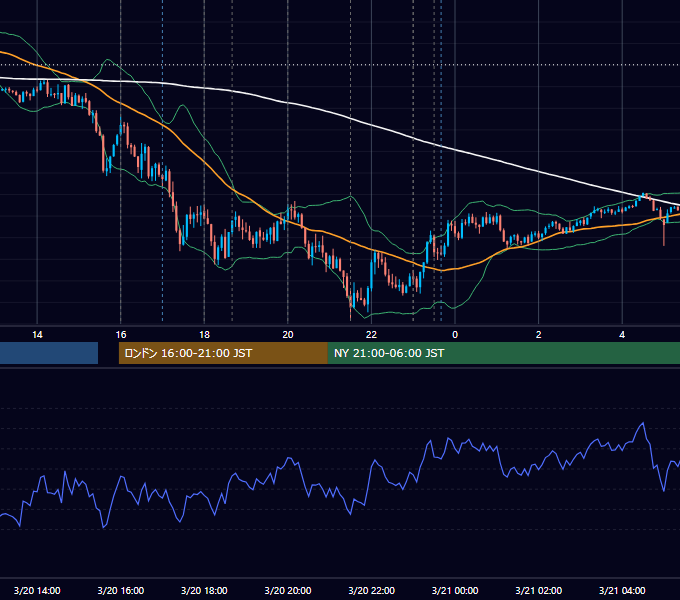Click the 3/21 00:00 date label
The height and width of the screenshot is (600, 680).
pyautogui.click(x=455, y=590)
